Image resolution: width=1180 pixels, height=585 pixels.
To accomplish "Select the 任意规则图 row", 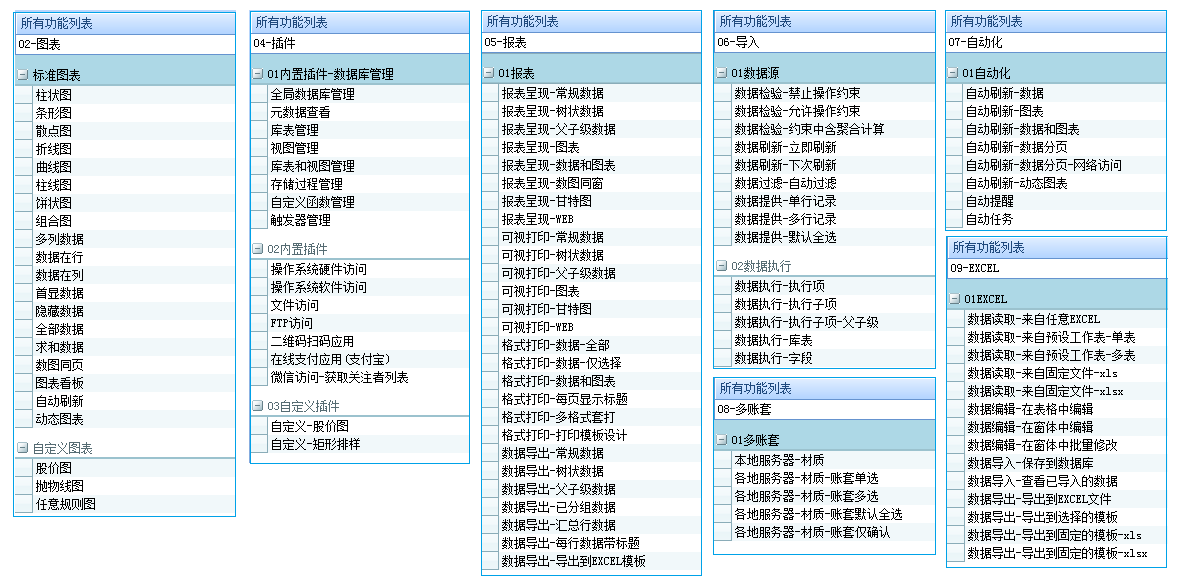I will click(125, 504).
